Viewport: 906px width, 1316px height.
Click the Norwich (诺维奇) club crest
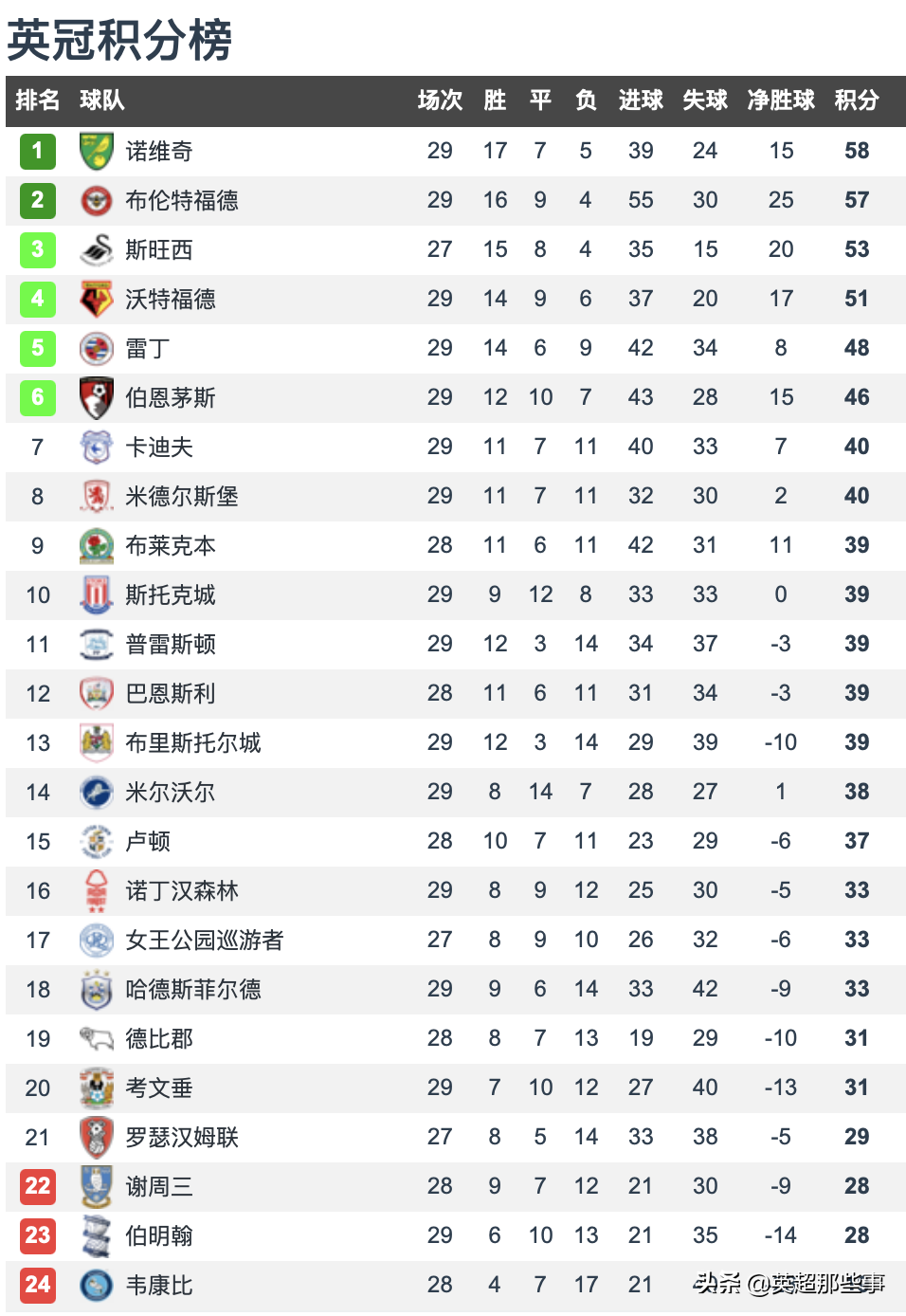(96, 151)
